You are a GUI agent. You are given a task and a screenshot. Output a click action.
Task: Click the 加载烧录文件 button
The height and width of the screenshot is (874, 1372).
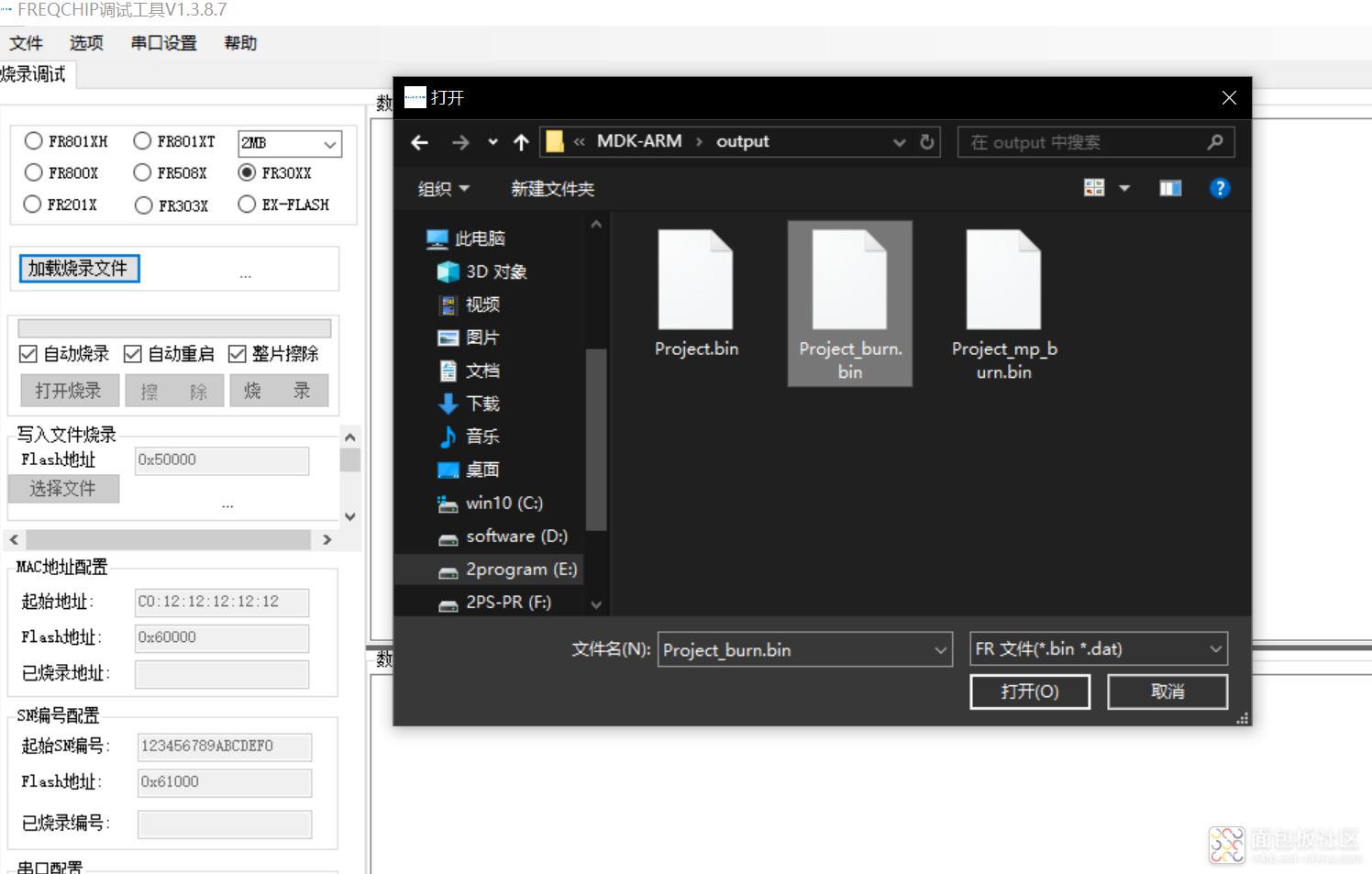pyautogui.click(x=79, y=269)
